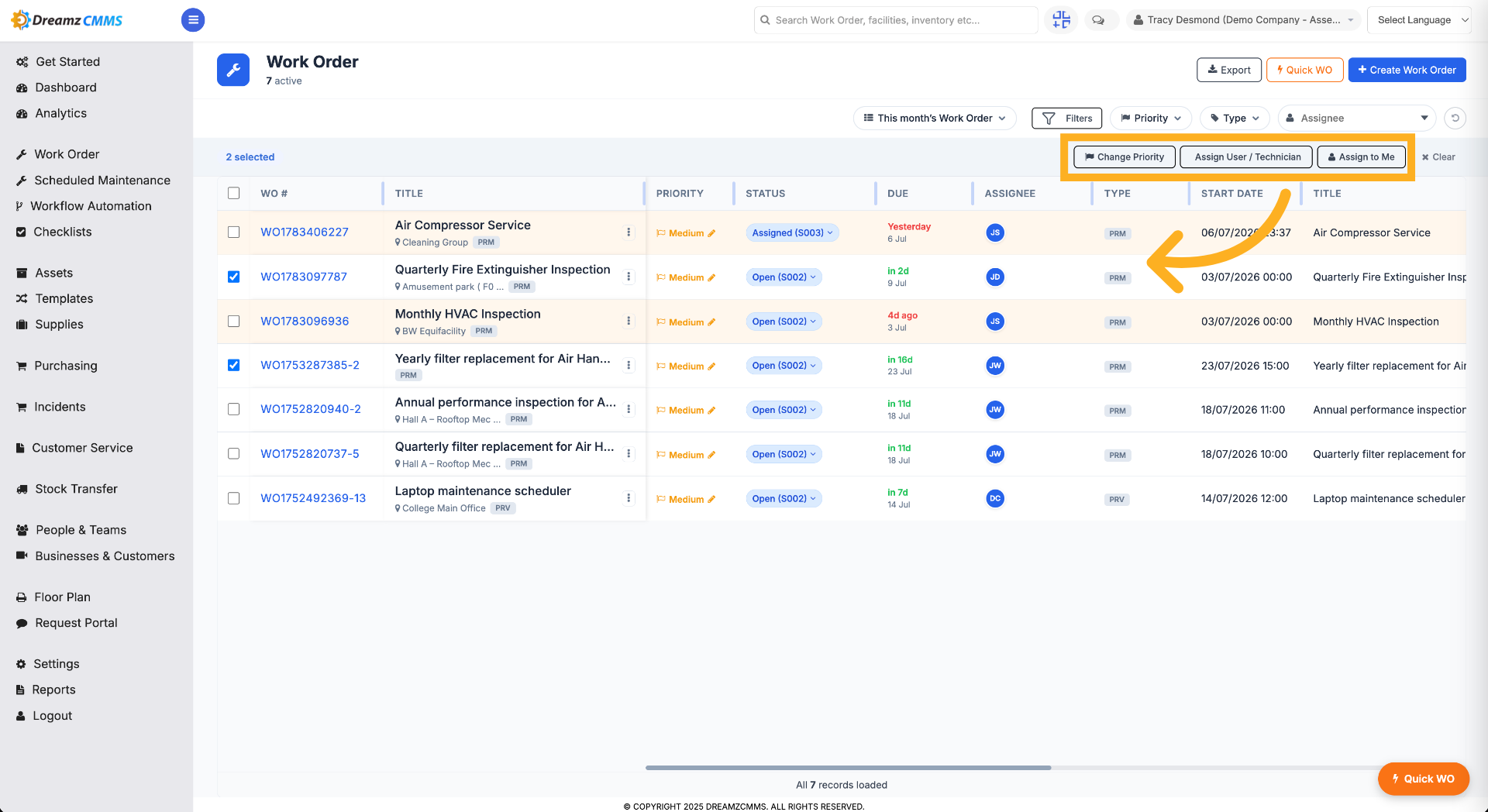Click JS assignee avatar for WO1783406227
Viewport: 1488px width, 812px height.
[995, 232]
